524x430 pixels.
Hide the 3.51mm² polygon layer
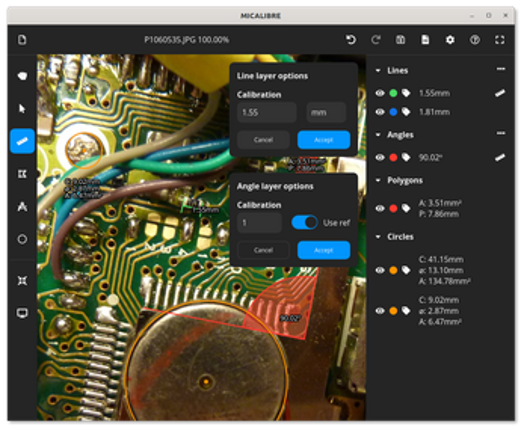click(x=380, y=208)
